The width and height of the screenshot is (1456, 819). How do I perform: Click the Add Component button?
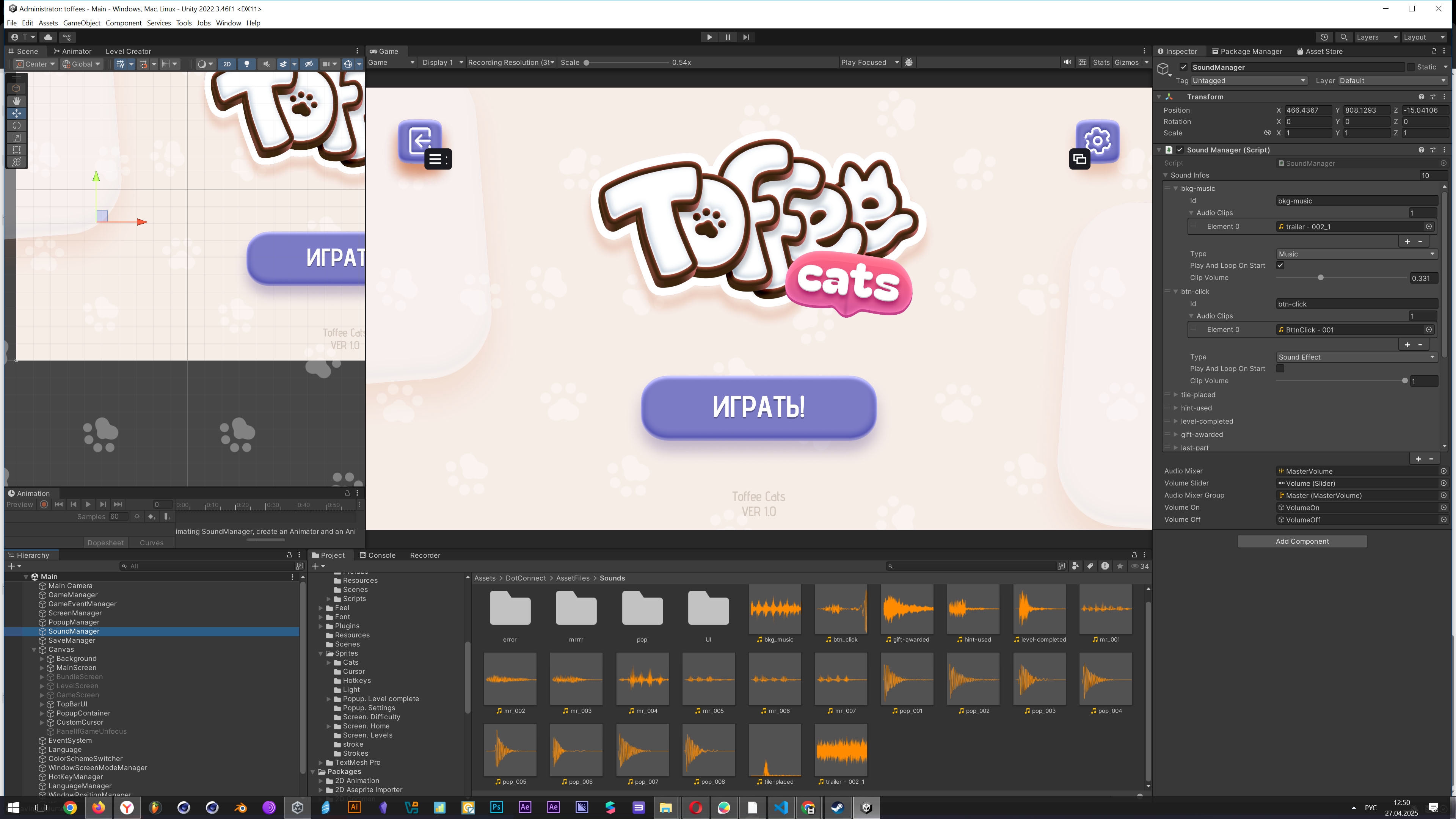(1302, 541)
